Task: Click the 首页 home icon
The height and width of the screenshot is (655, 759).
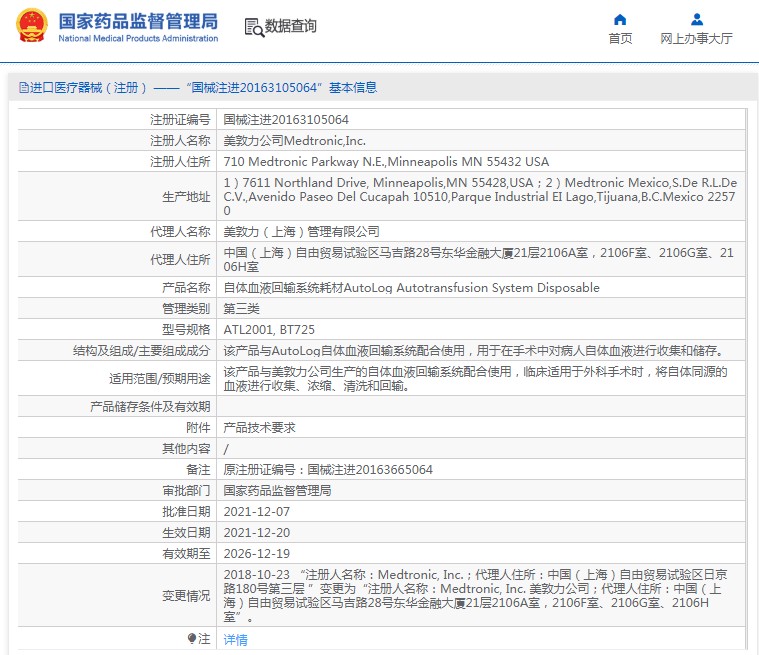Action: coord(620,19)
